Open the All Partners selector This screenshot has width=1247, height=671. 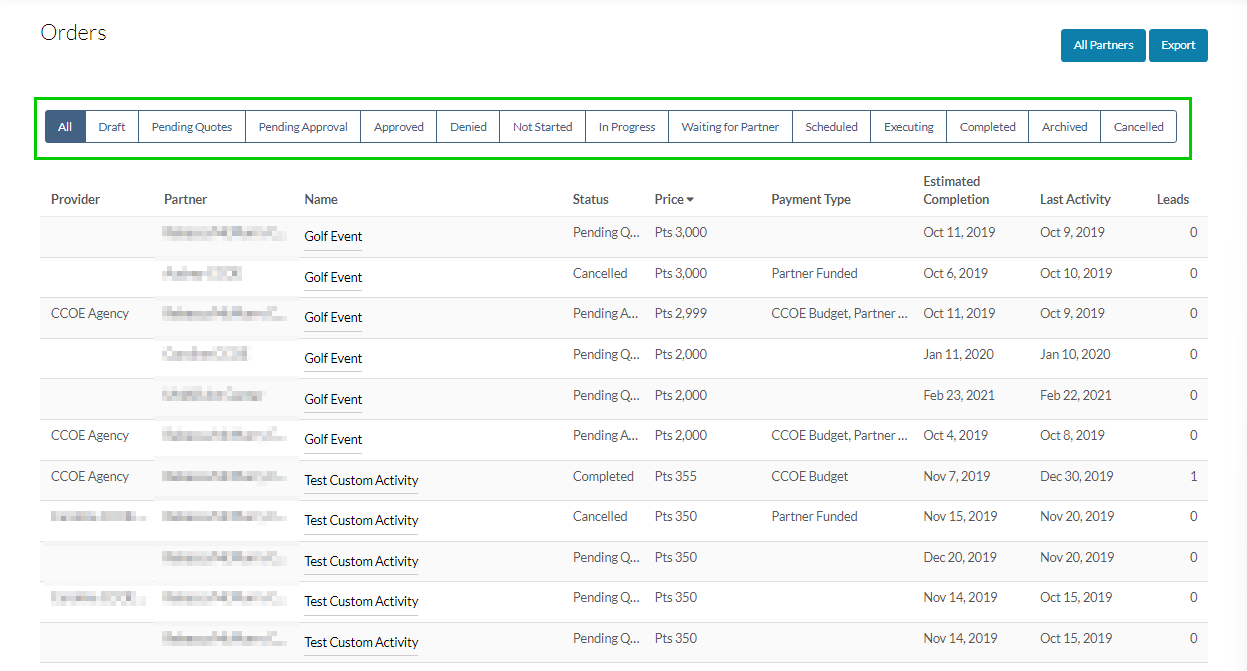(1103, 45)
